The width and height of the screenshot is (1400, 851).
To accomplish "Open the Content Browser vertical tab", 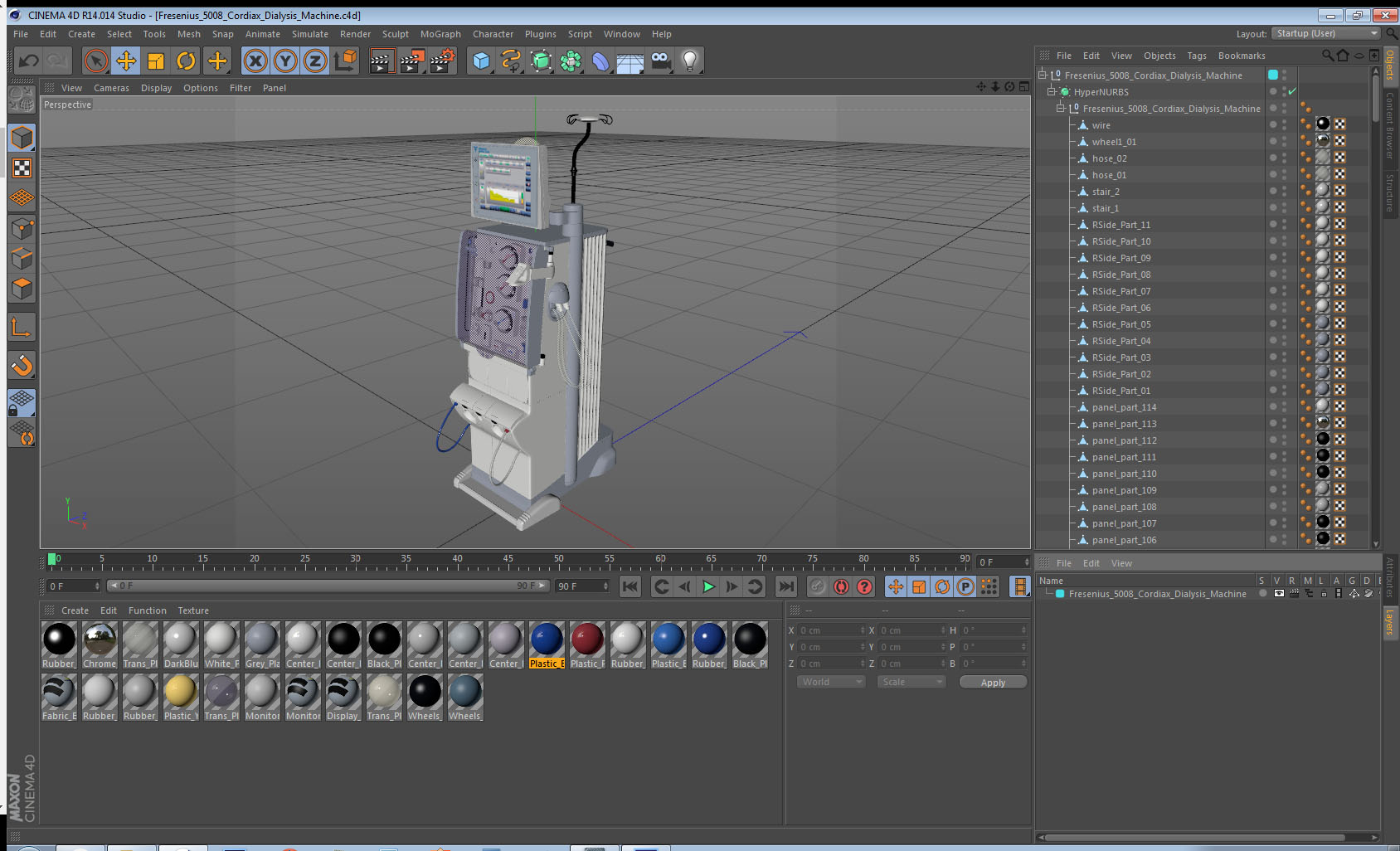I will click(x=1389, y=124).
